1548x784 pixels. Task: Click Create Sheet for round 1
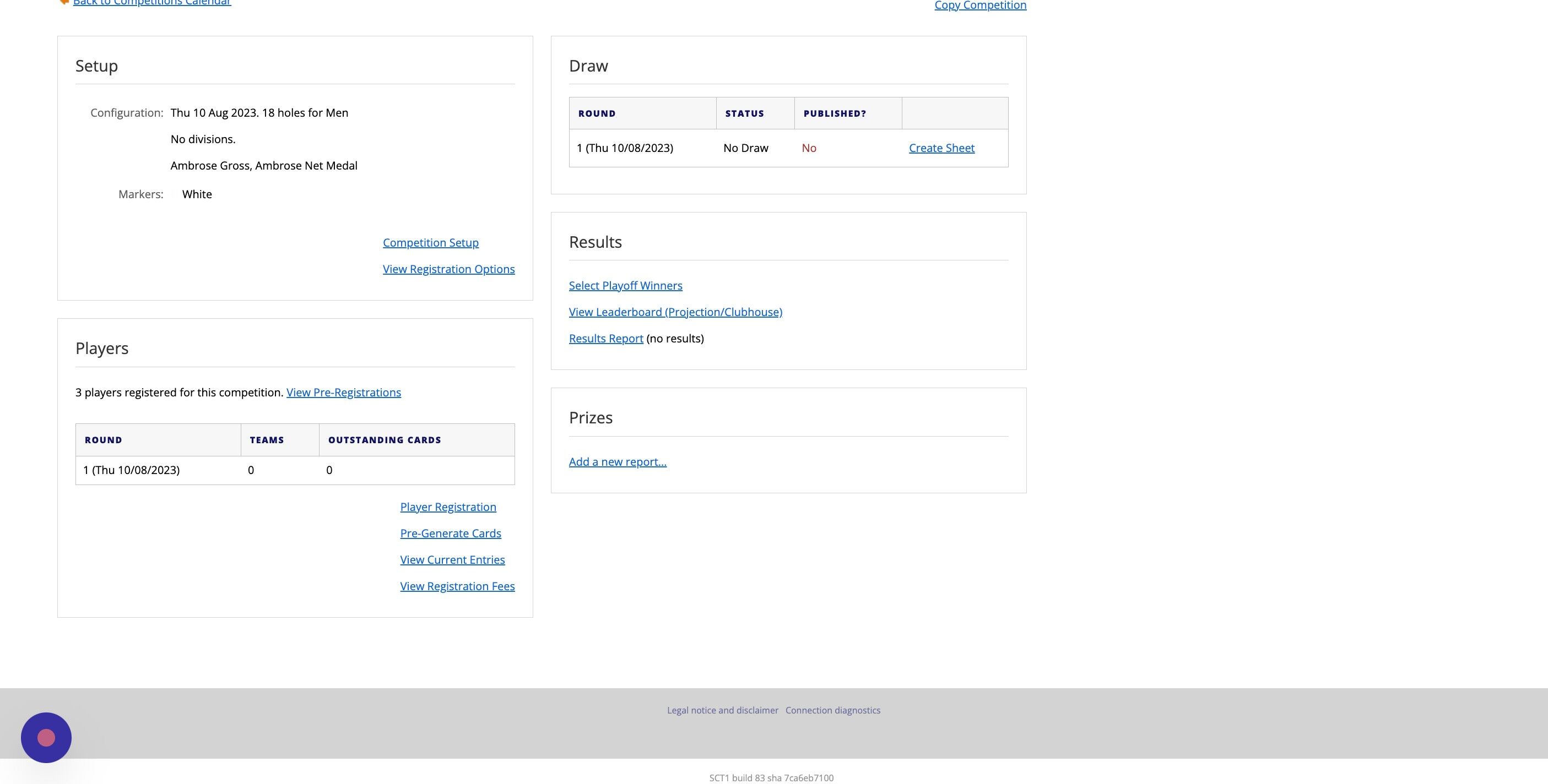tap(941, 149)
